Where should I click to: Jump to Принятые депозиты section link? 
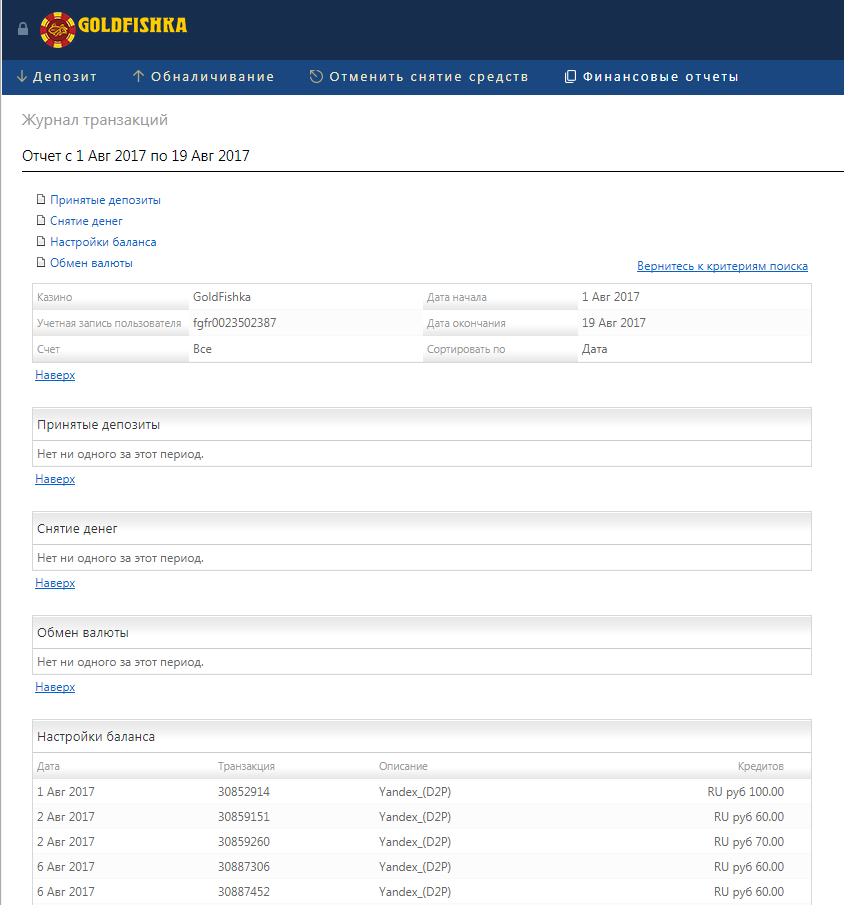point(105,200)
